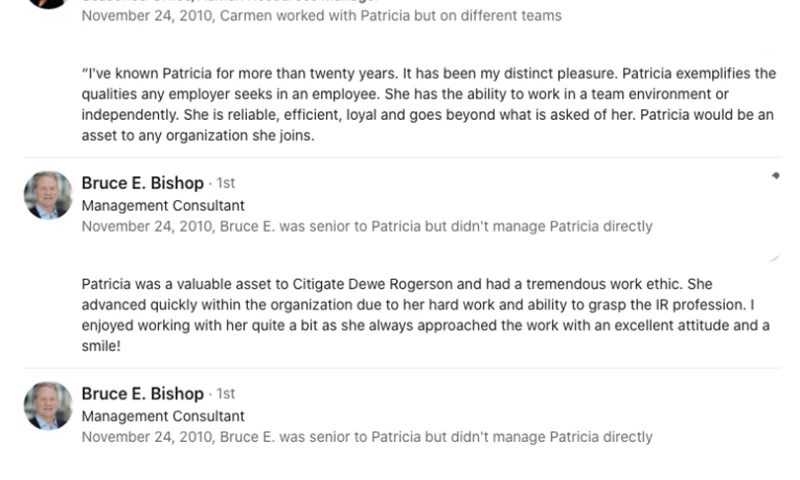Open Carmen's partially visible profile photo
800x480 pixels.
(48, 3)
